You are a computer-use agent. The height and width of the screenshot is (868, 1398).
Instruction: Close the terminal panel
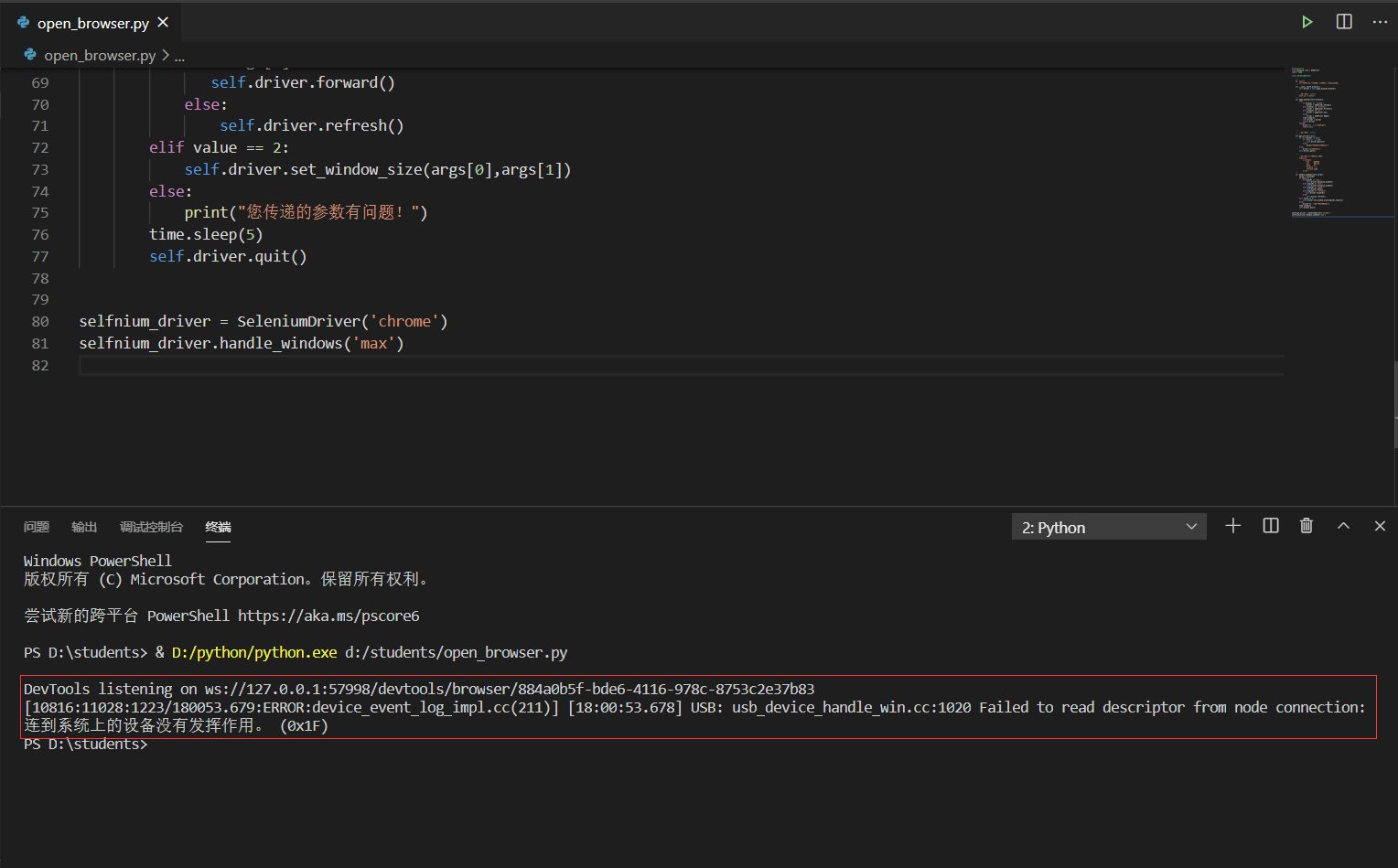click(1380, 526)
